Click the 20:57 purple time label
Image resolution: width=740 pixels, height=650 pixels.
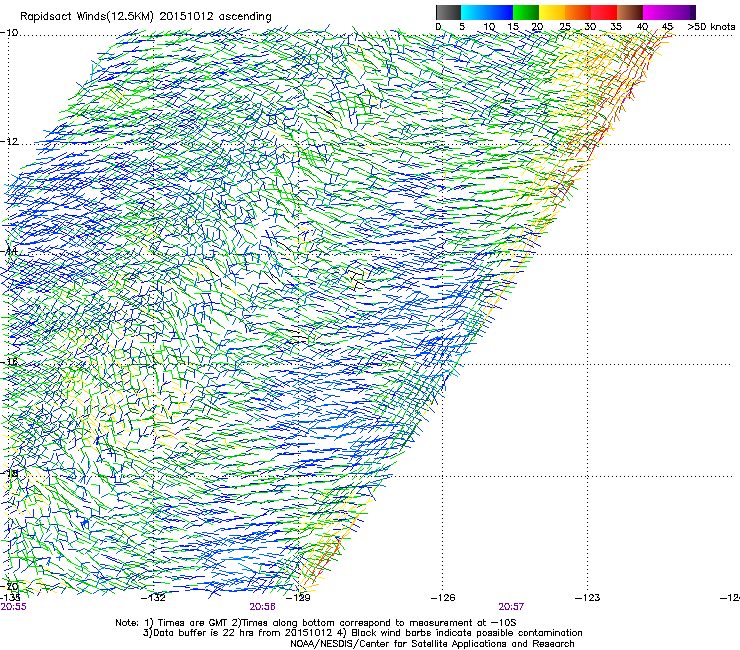click(x=511, y=607)
